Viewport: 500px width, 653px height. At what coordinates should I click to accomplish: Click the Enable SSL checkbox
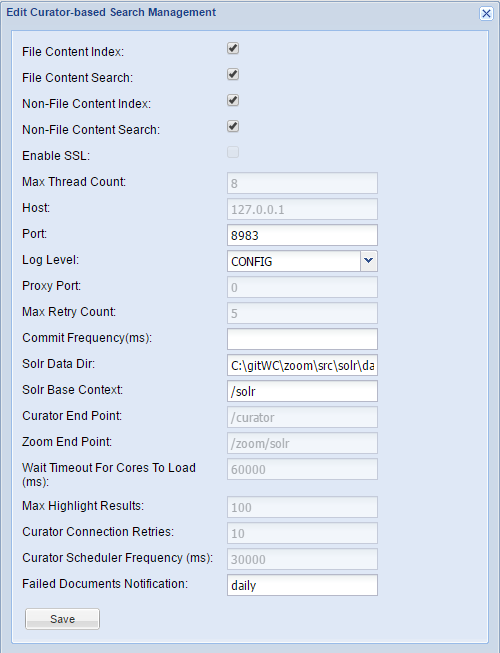233,152
